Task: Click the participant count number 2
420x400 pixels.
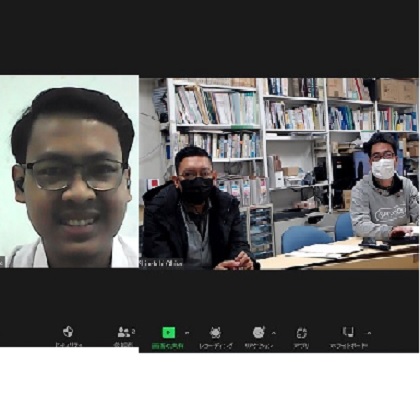Action: click(x=133, y=331)
